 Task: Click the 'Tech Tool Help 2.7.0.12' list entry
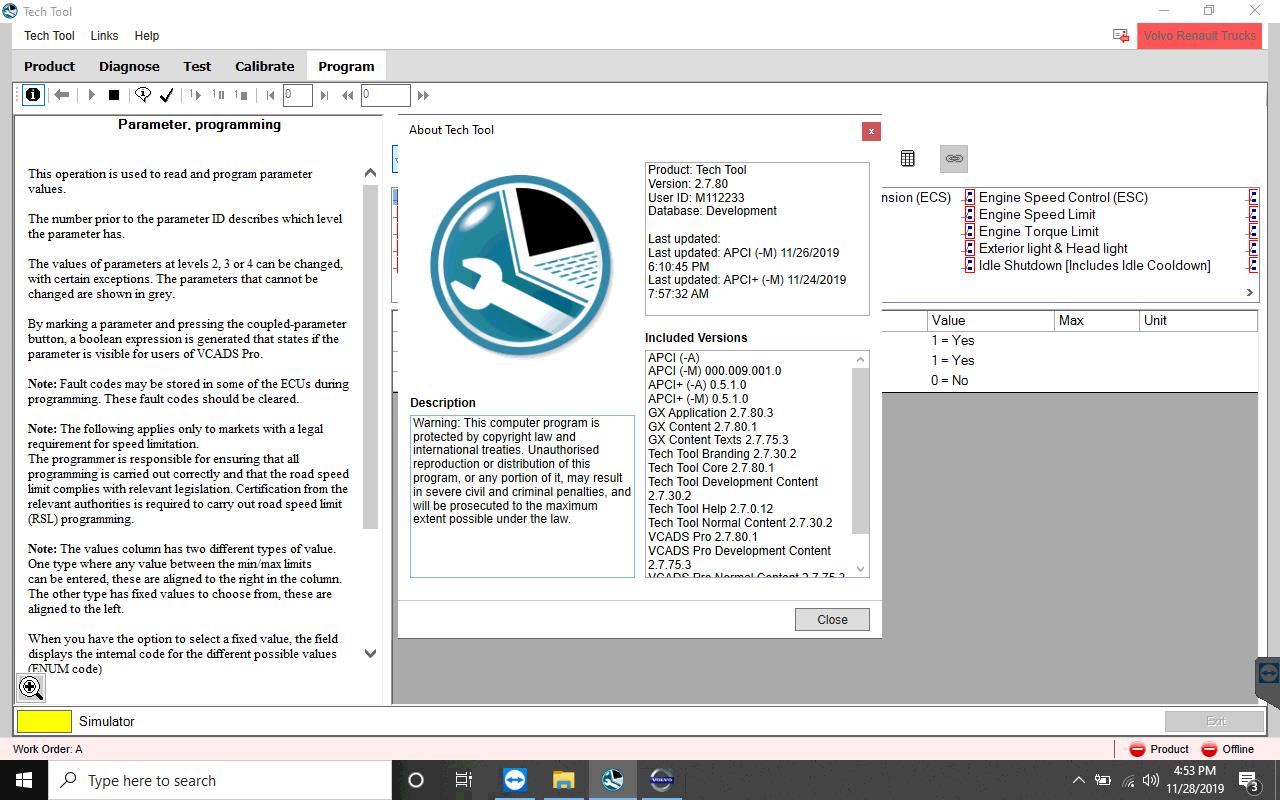(710, 509)
